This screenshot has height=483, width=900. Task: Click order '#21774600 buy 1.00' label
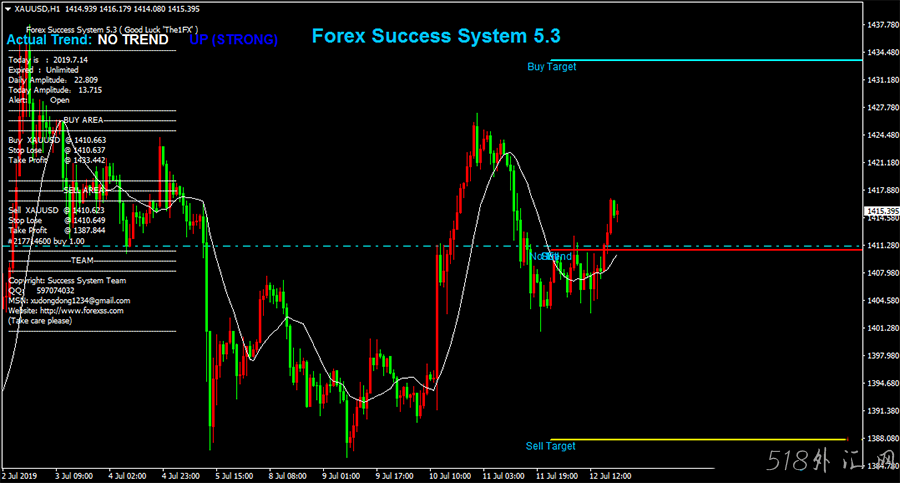(x=46, y=242)
